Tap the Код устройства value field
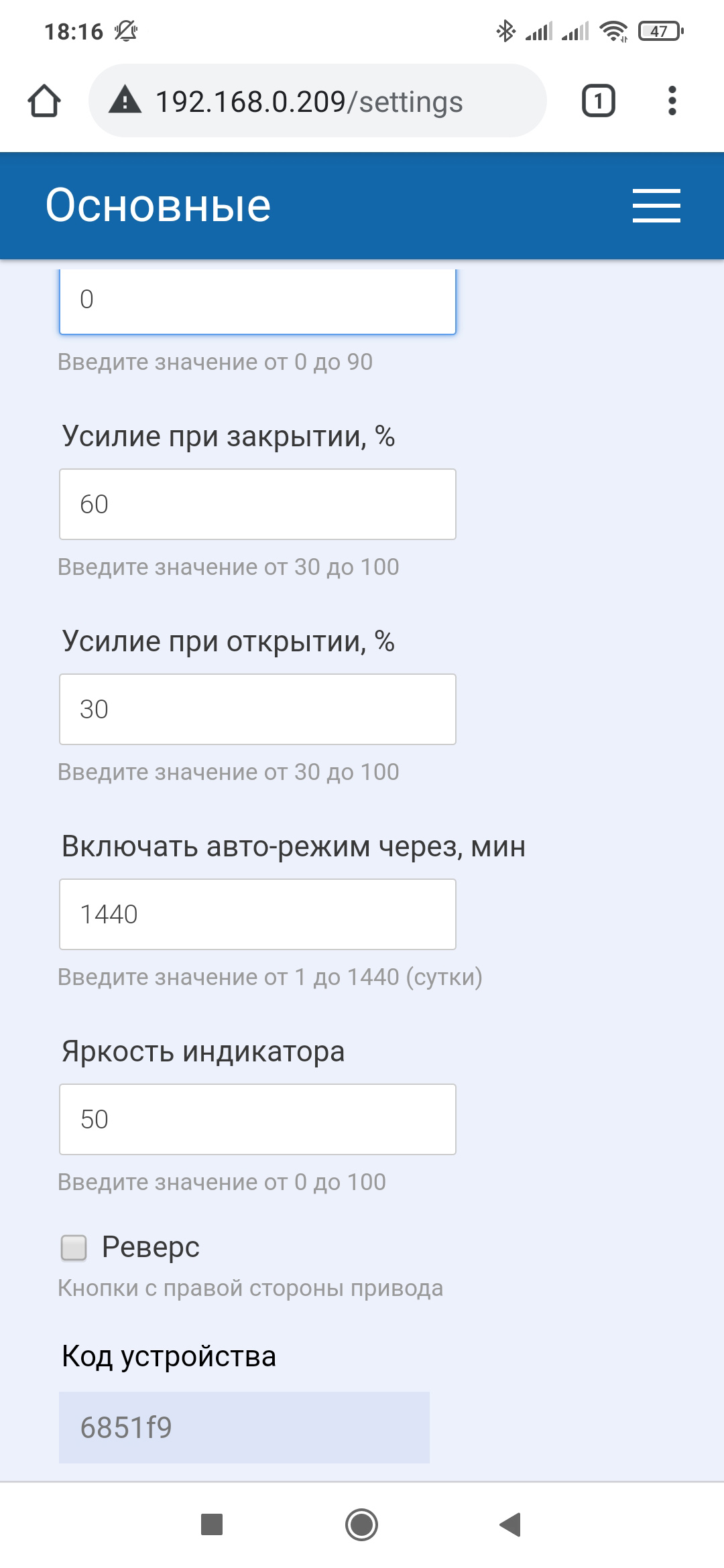Screen dimensions: 724x1568 click(244, 1427)
